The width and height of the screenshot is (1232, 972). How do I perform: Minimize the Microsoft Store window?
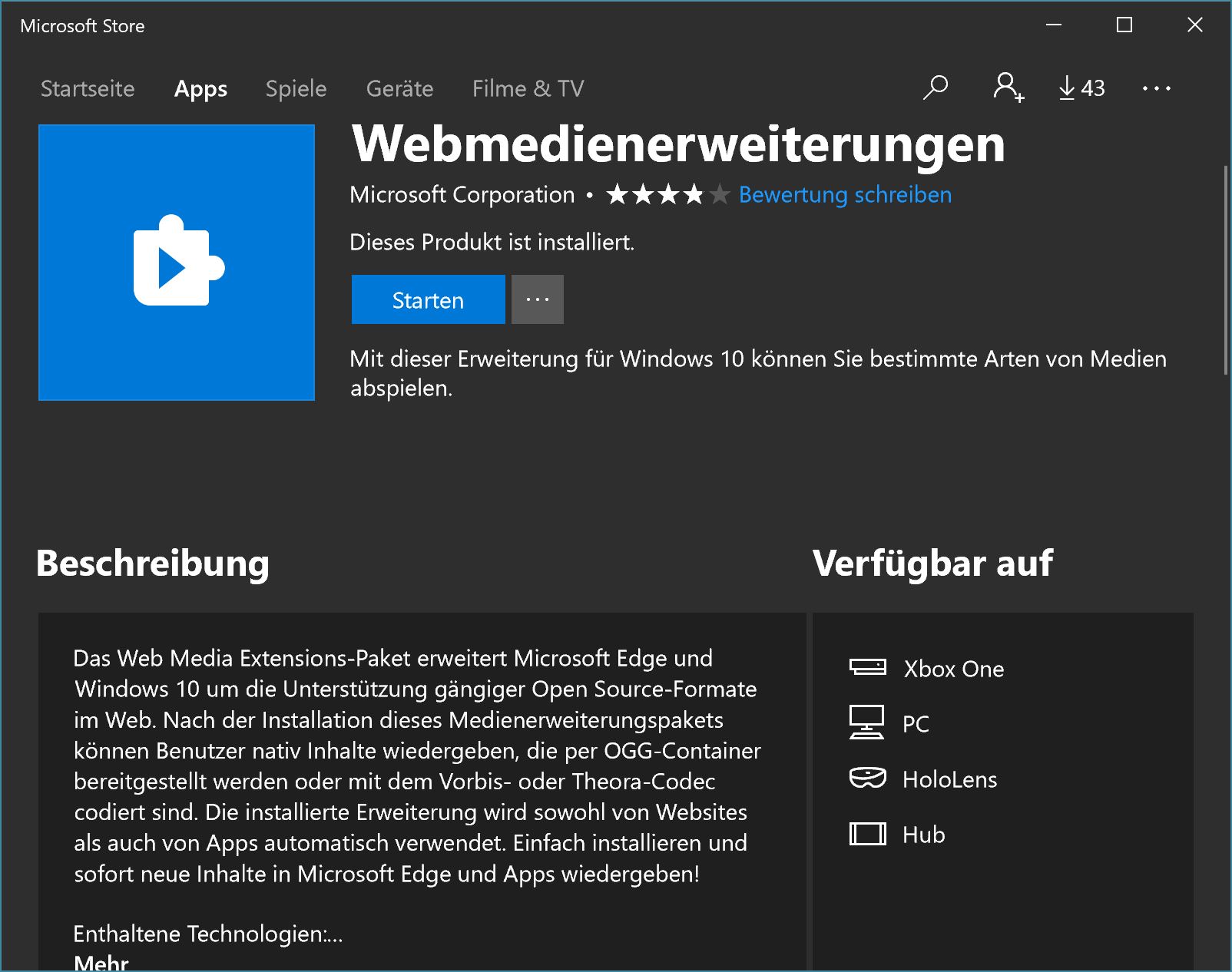(x=1054, y=25)
